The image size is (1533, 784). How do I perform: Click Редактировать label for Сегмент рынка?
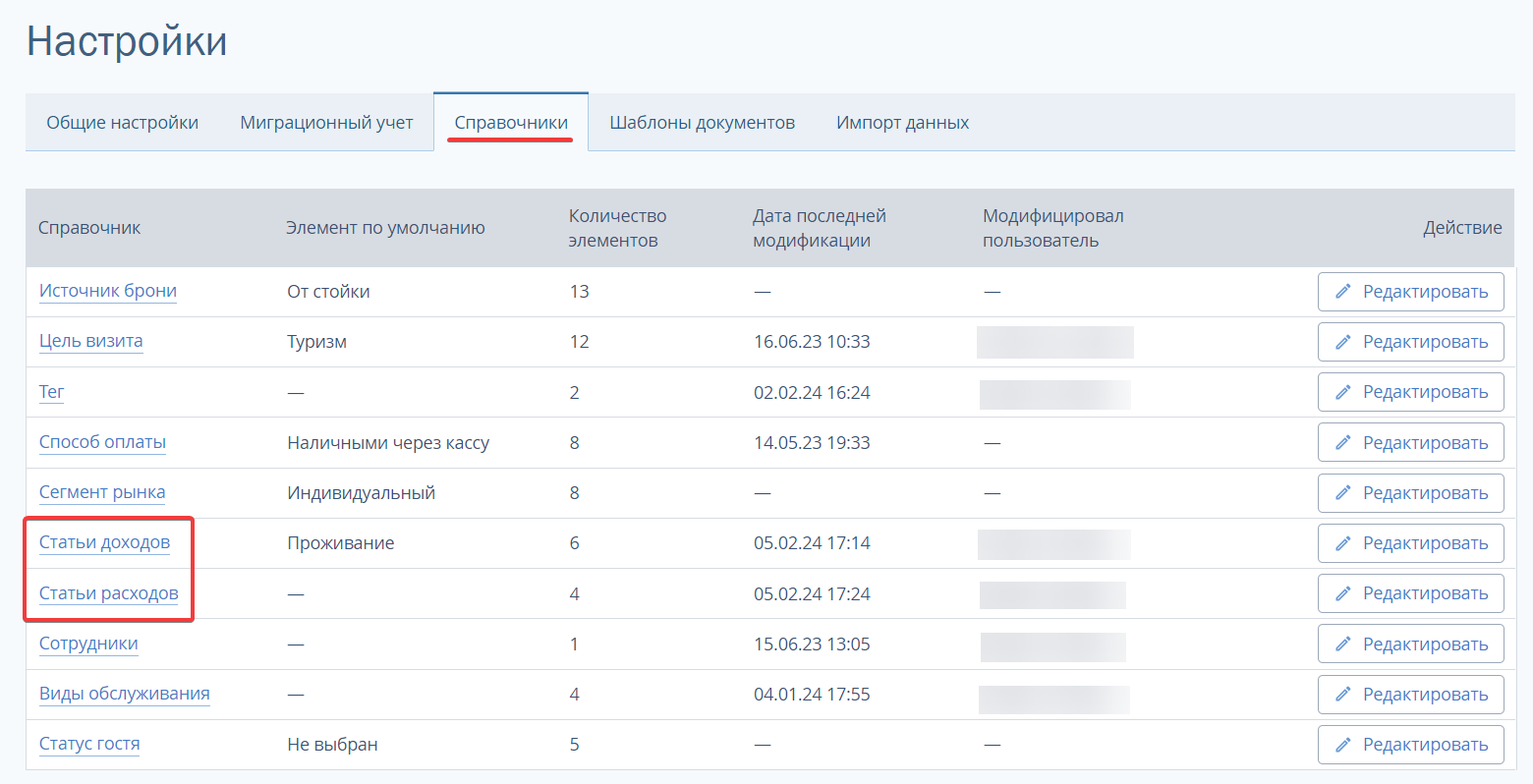[x=1425, y=492]
